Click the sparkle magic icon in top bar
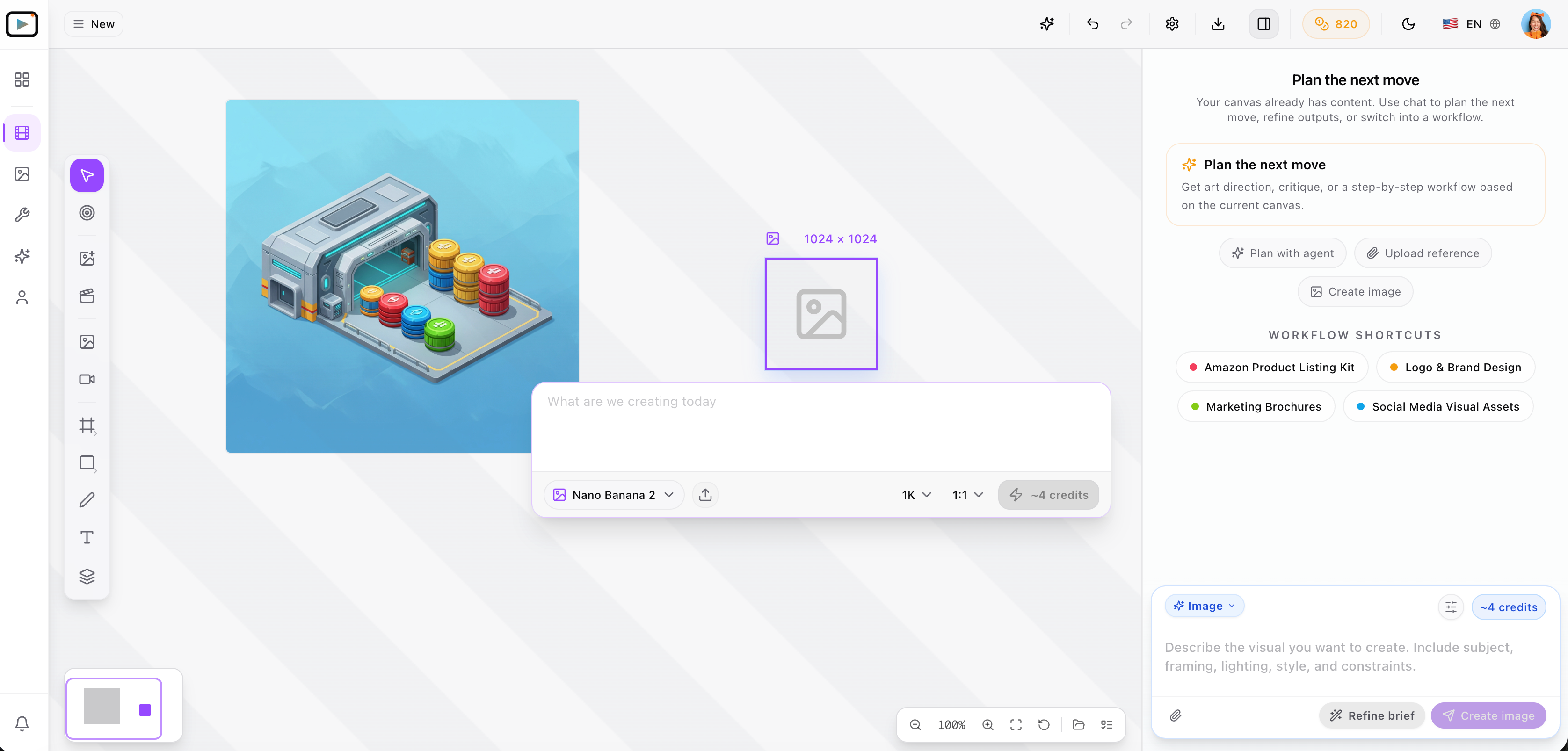The height and width of the screenshot is (751, 1568). point(1047,24)
